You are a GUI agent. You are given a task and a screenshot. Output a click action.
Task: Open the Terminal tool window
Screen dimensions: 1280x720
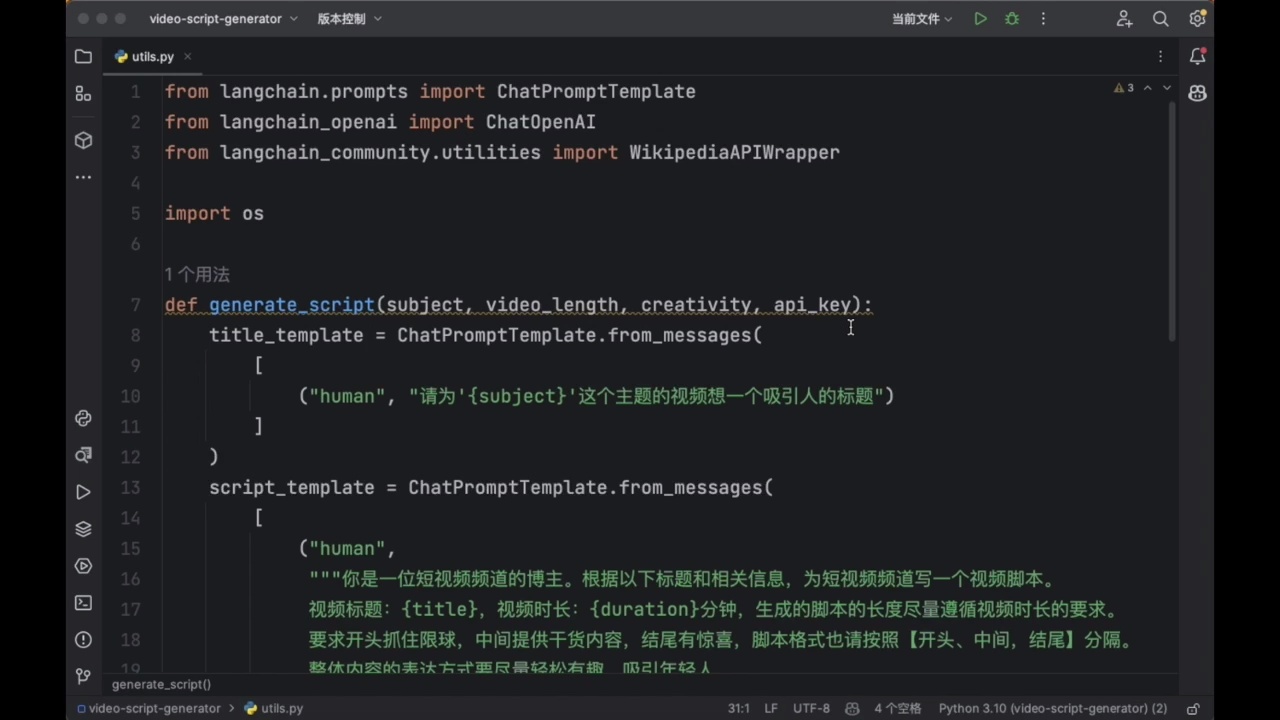tap(83, 602)
